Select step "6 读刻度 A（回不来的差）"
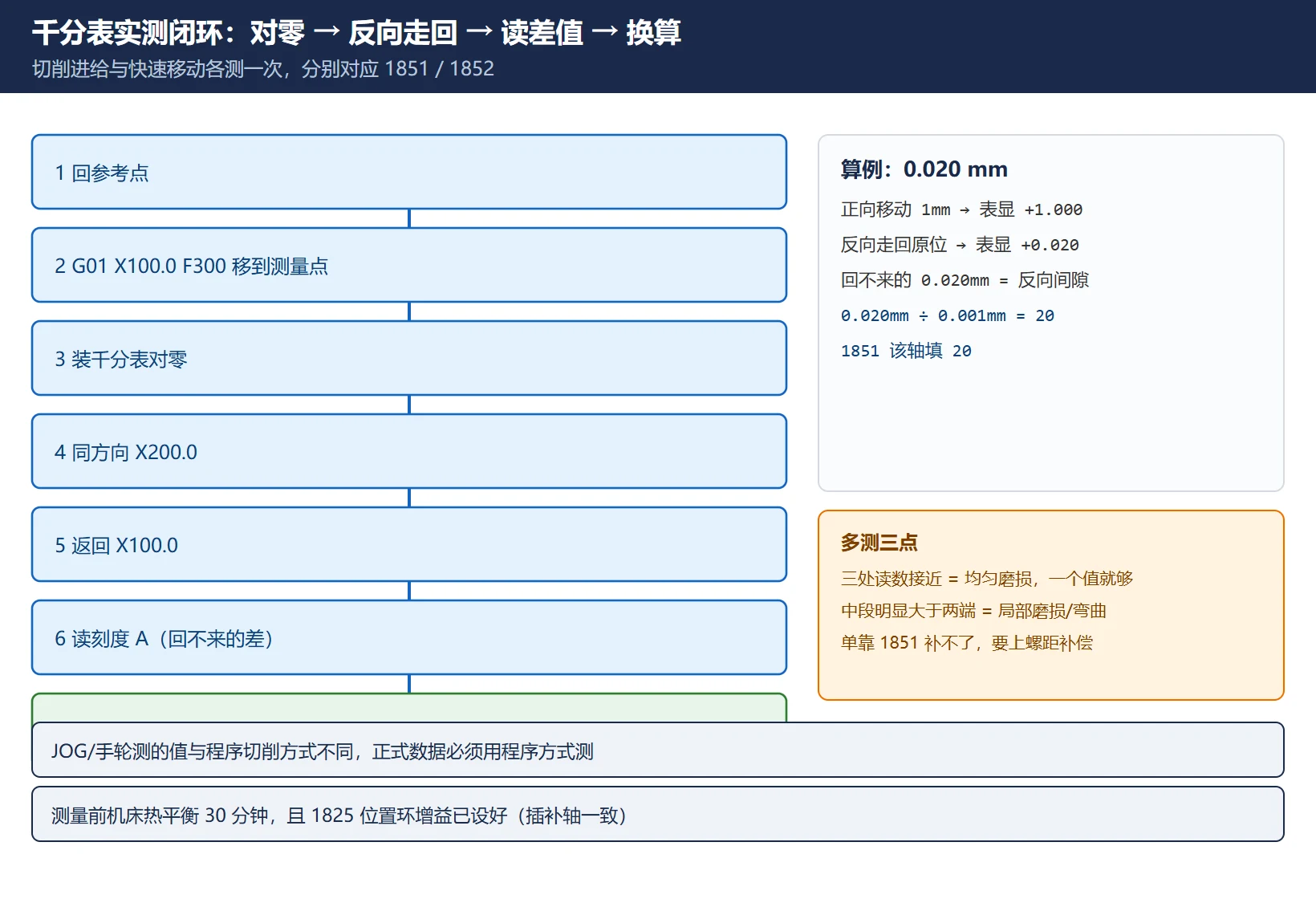This screenshot has width=1316, height=899. pyautogui.click(x=409, y=637)
